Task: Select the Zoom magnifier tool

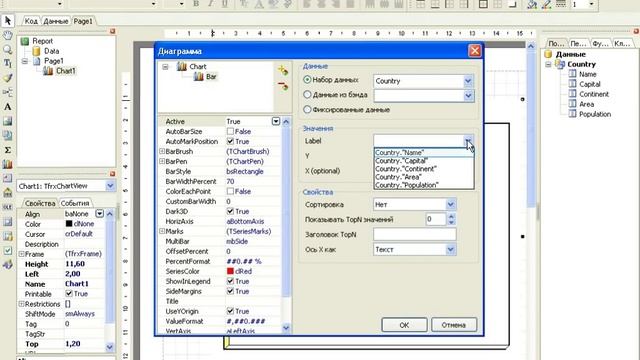Action: [x=8, y=49]
